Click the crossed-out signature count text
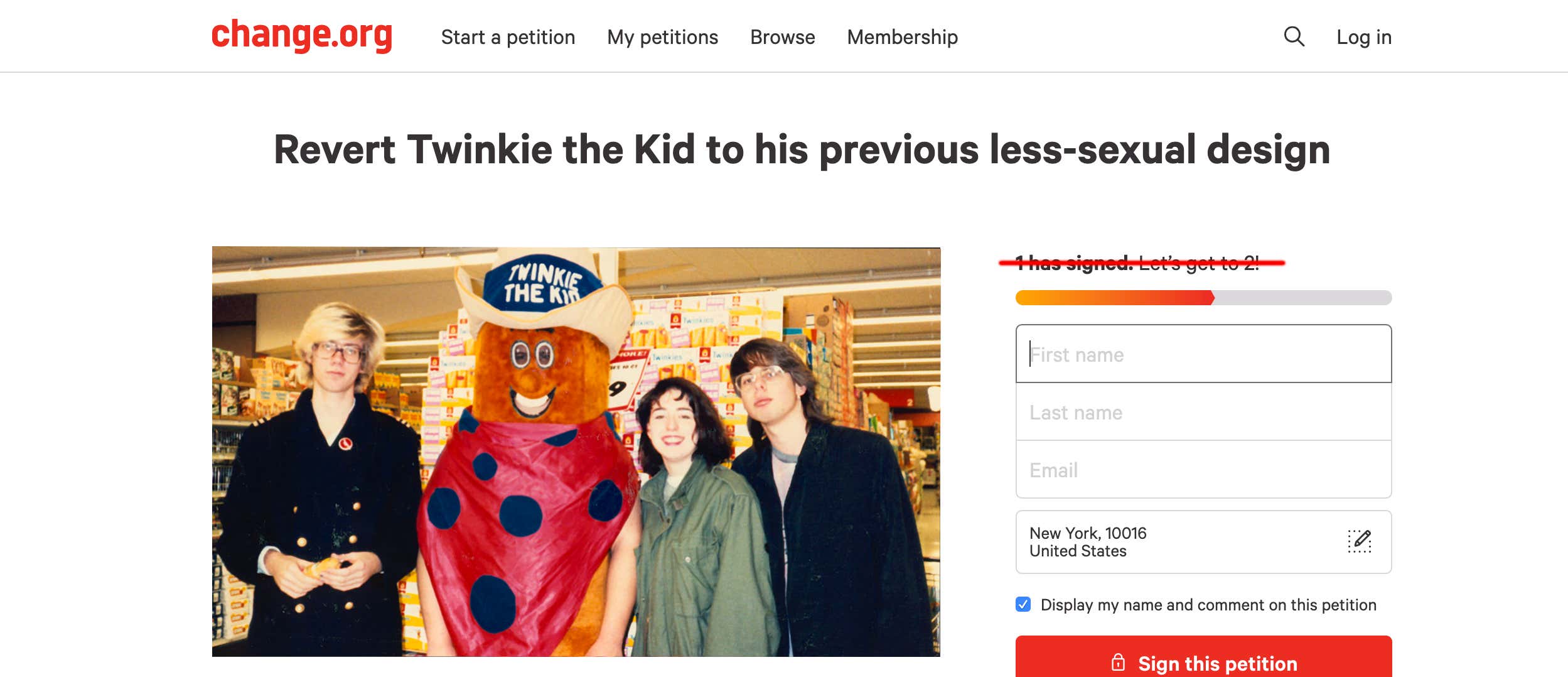 [x=1137, y=263]
